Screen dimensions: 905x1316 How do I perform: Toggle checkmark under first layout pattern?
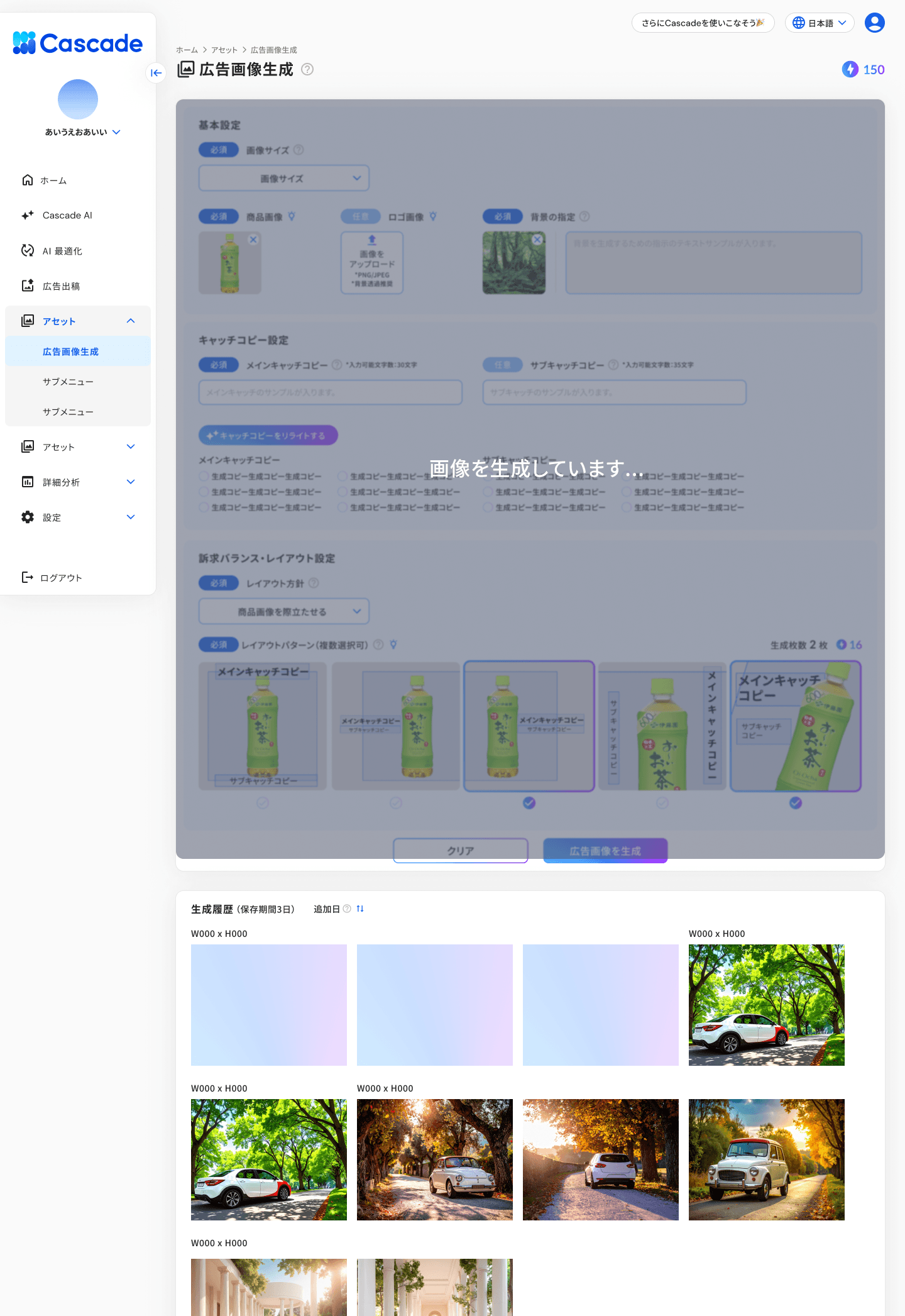pos(263,803)
